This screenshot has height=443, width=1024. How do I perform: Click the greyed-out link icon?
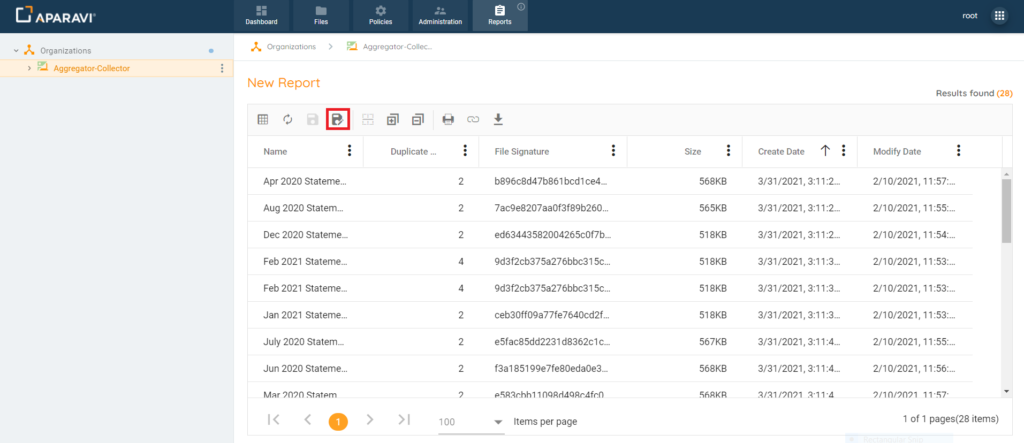(473, 120)
